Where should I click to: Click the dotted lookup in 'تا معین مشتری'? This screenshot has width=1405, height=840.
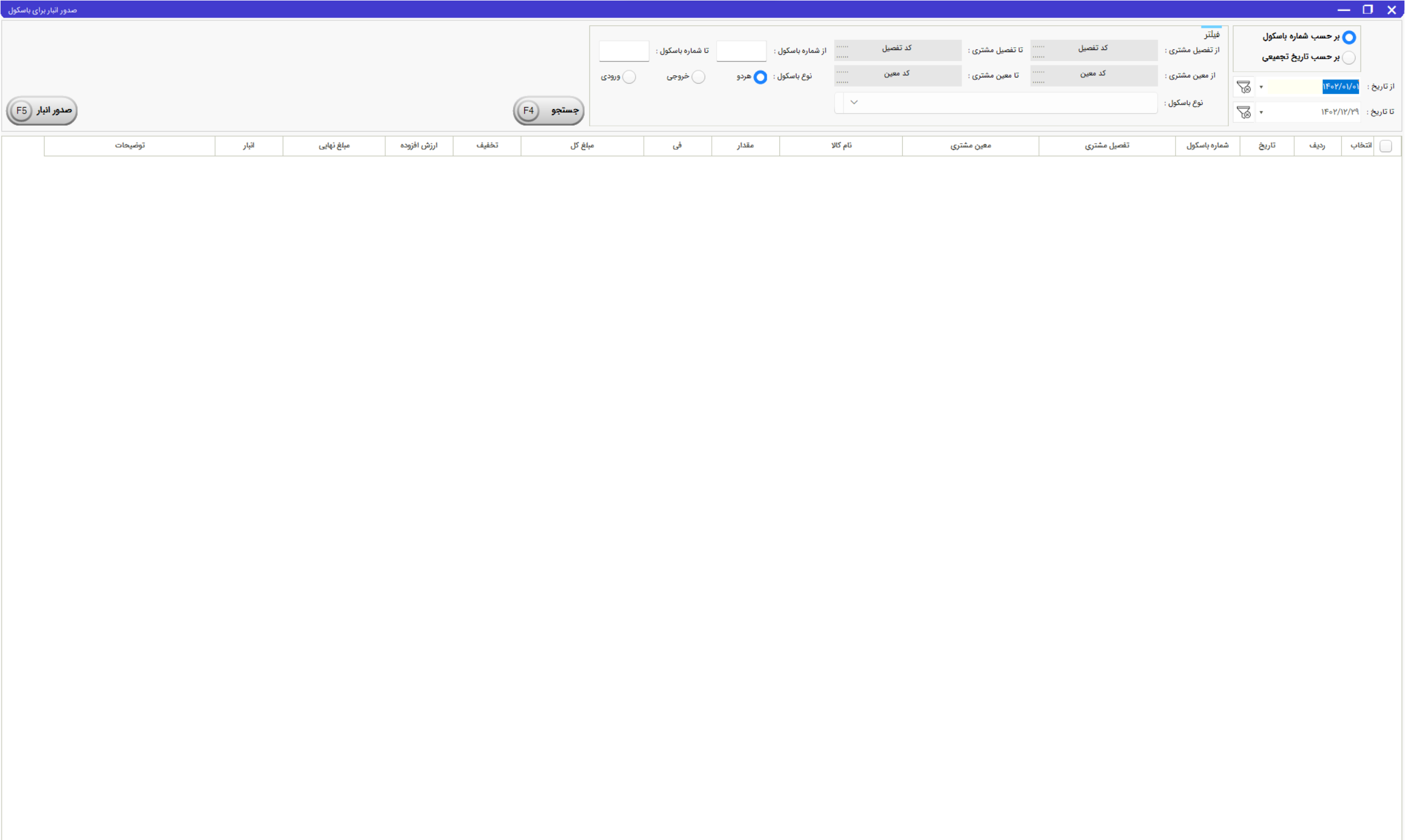(x=842, y=76)
